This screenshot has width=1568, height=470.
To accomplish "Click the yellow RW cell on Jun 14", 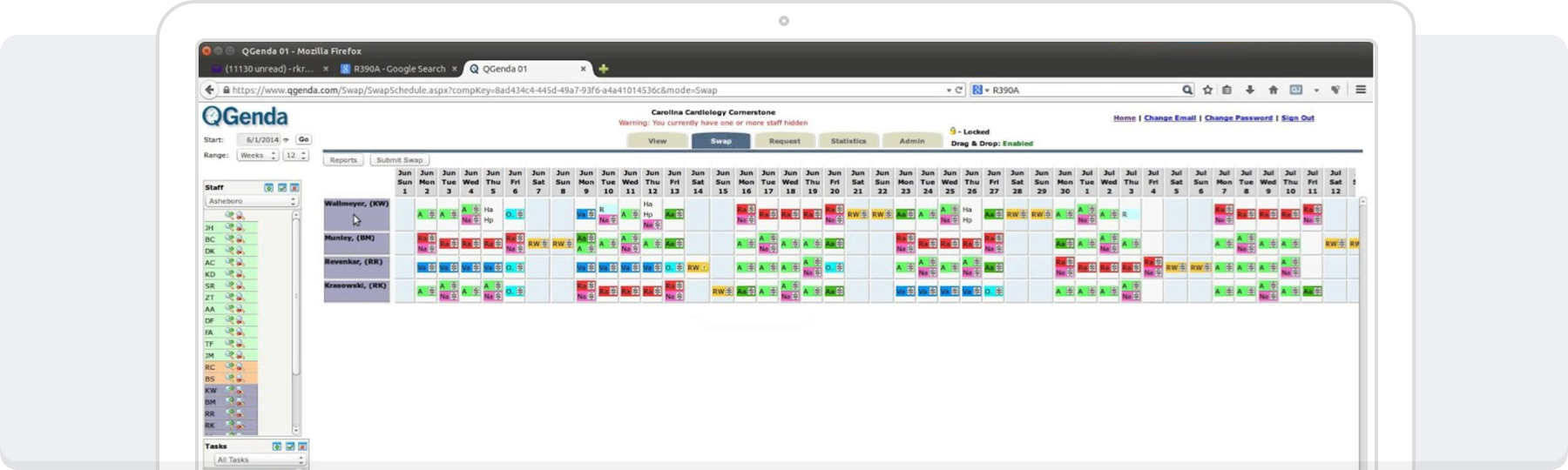I will coord(698,268).
